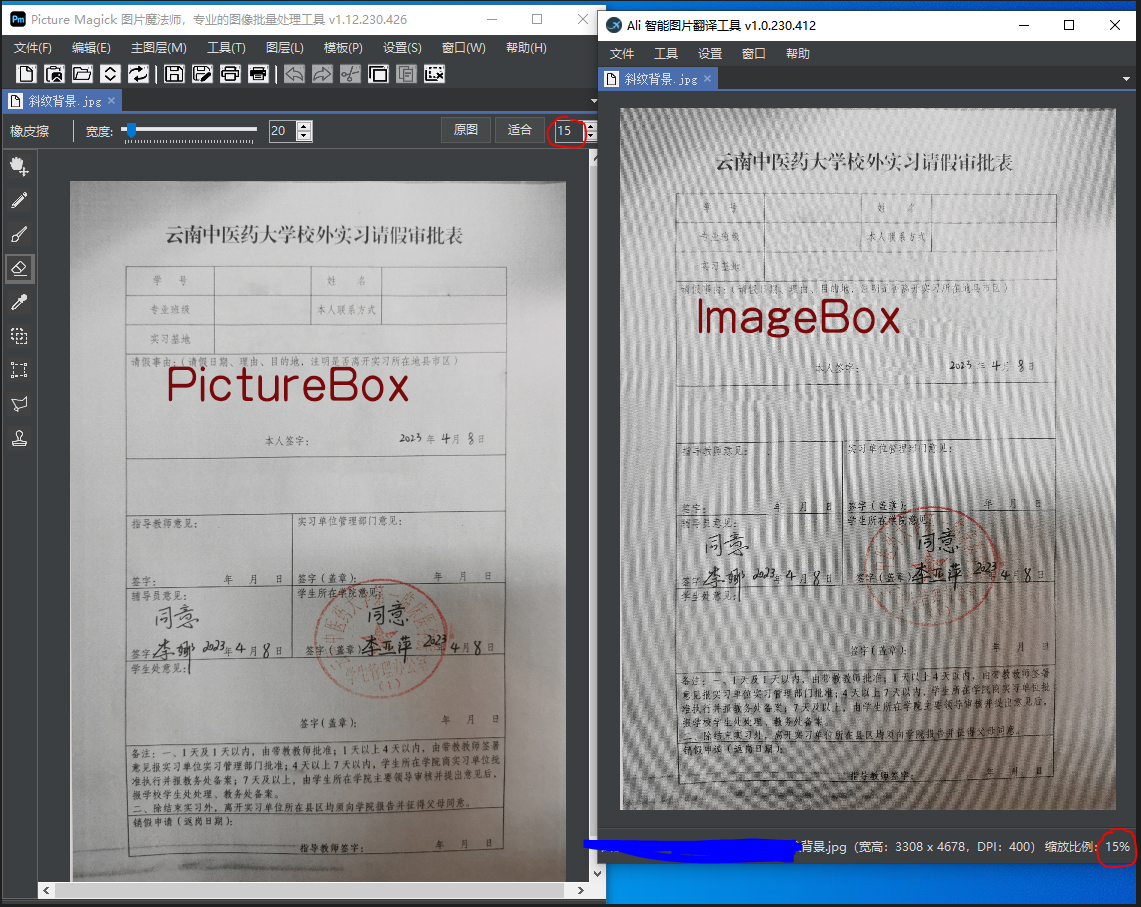Screen dimensions: 1141x907
Task: Click the zoom value field showing 15
Action: (x=569, y=131)
